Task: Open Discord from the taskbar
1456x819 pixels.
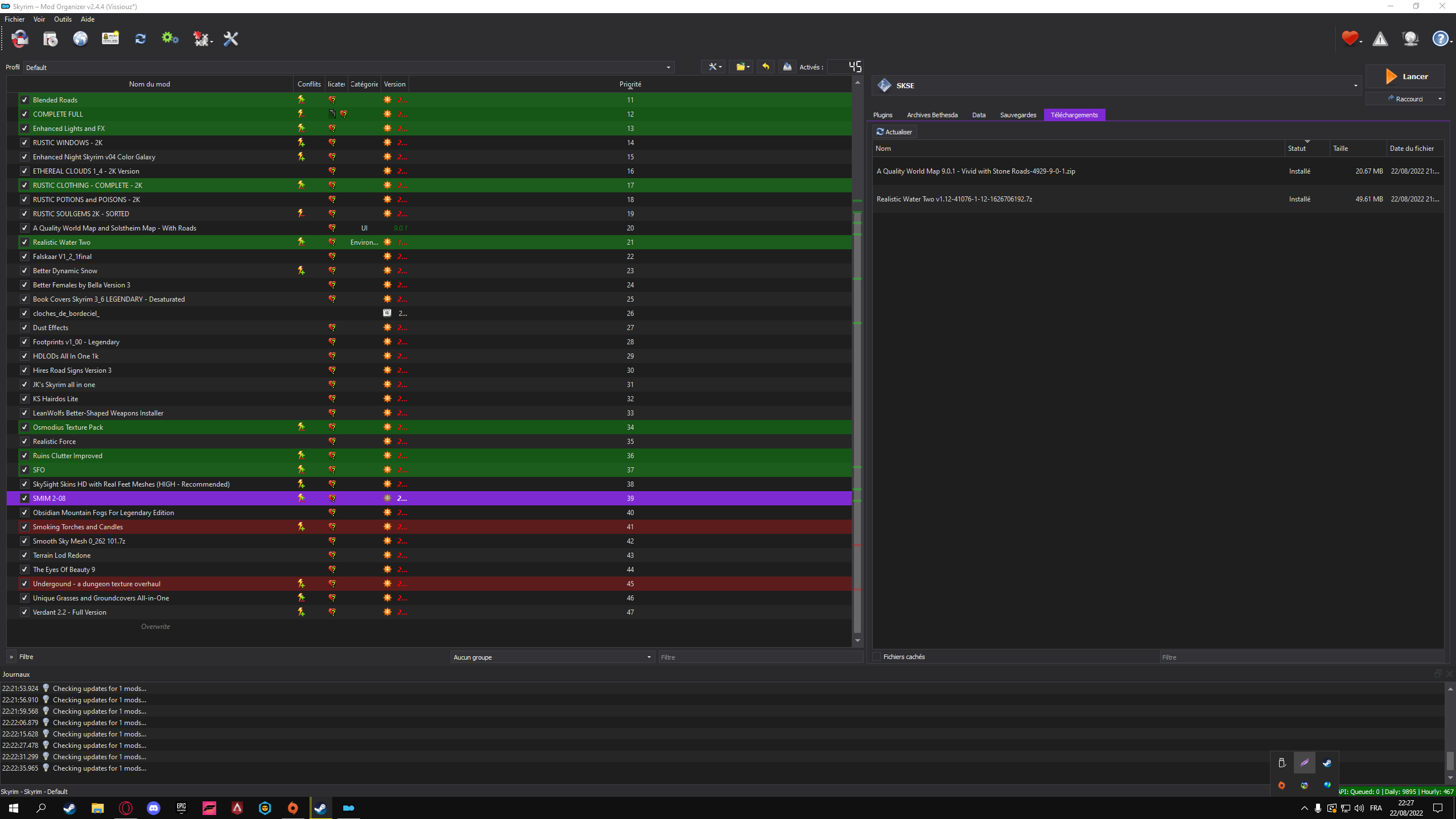Action: [x=154, y=808]
